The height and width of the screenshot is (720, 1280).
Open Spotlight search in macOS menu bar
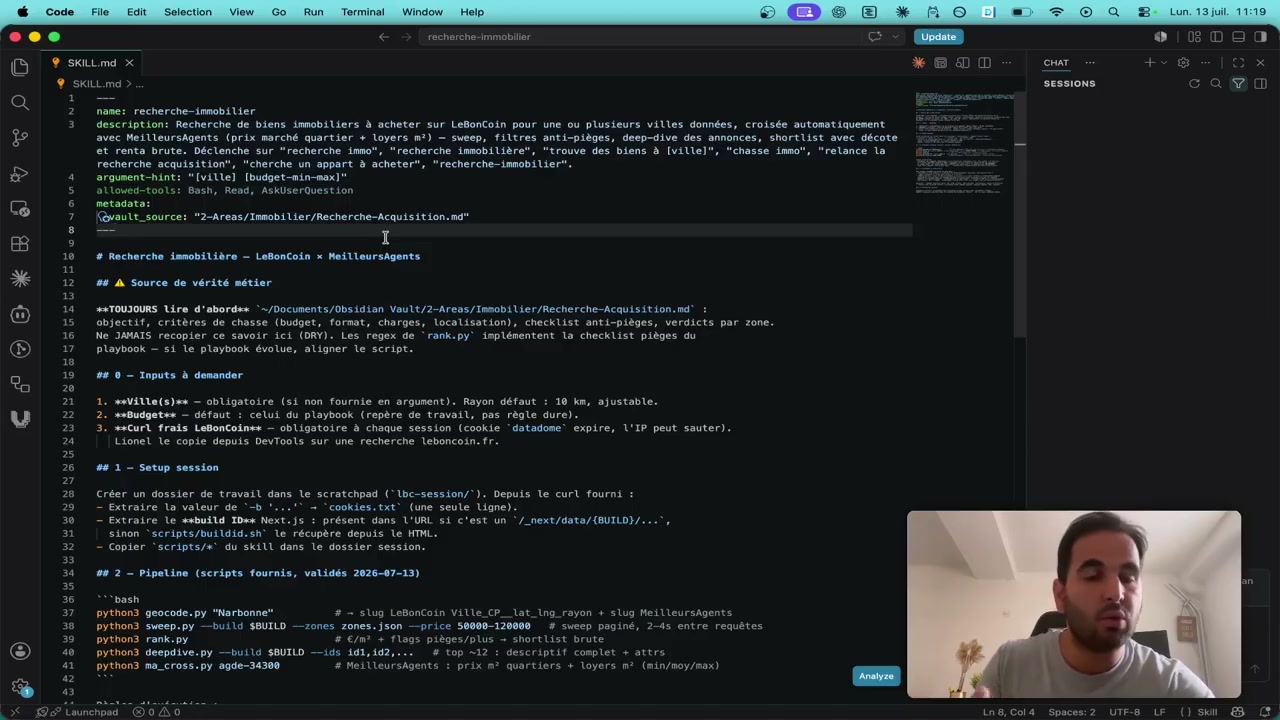(x=1114, y=12)
